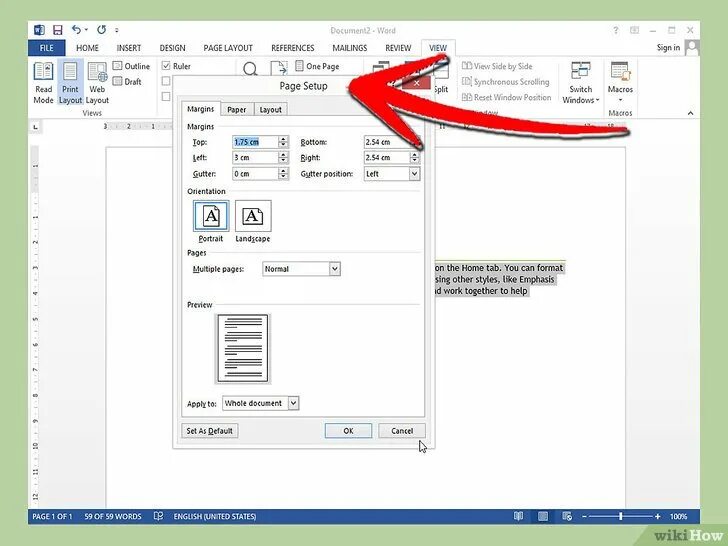Click Print Layout icon in status bar
Viewport: 728px width, 546px height.
tap(542, 516)
